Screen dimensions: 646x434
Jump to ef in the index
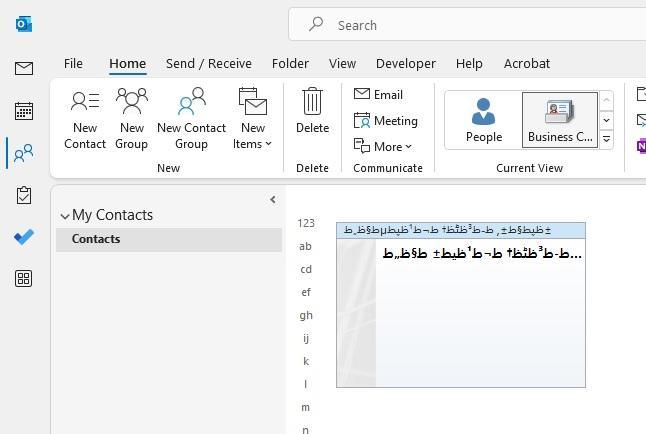[306, 292]
